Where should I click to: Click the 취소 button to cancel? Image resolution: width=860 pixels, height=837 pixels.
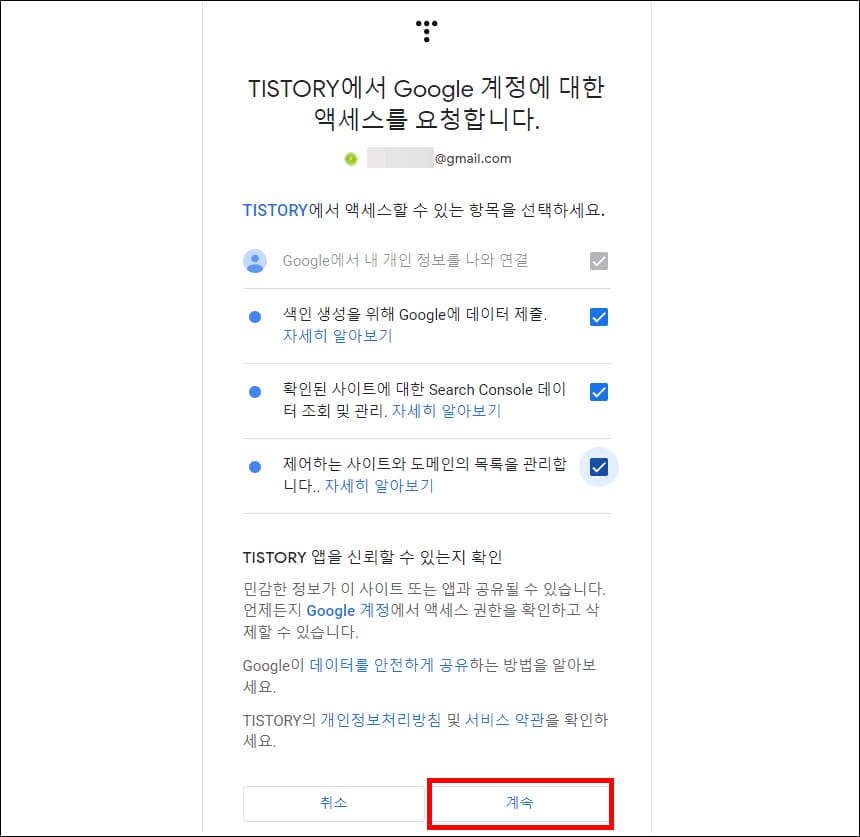(x=334, y=803)
